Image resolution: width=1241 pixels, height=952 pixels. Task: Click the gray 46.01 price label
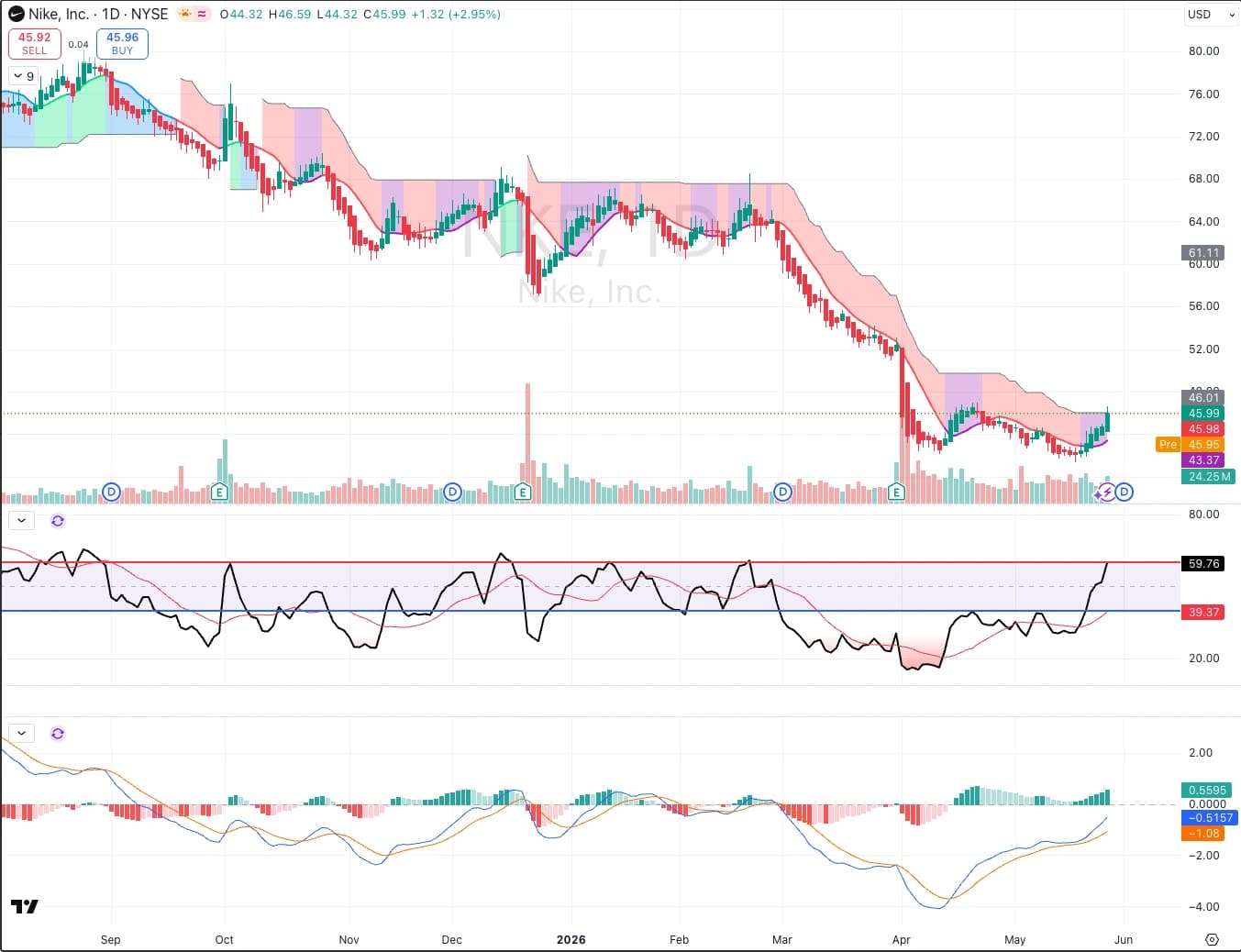pos(1203,397)
